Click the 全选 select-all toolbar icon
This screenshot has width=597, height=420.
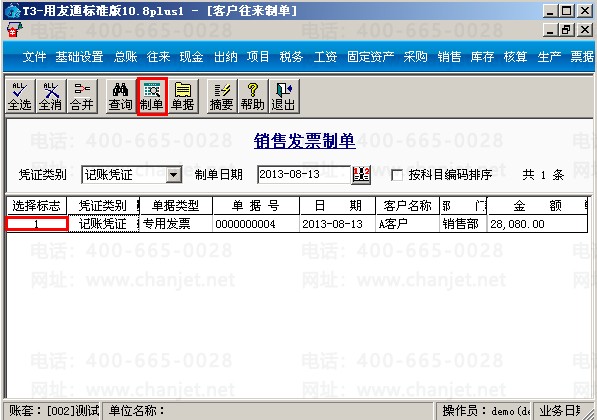click(20, 96)
